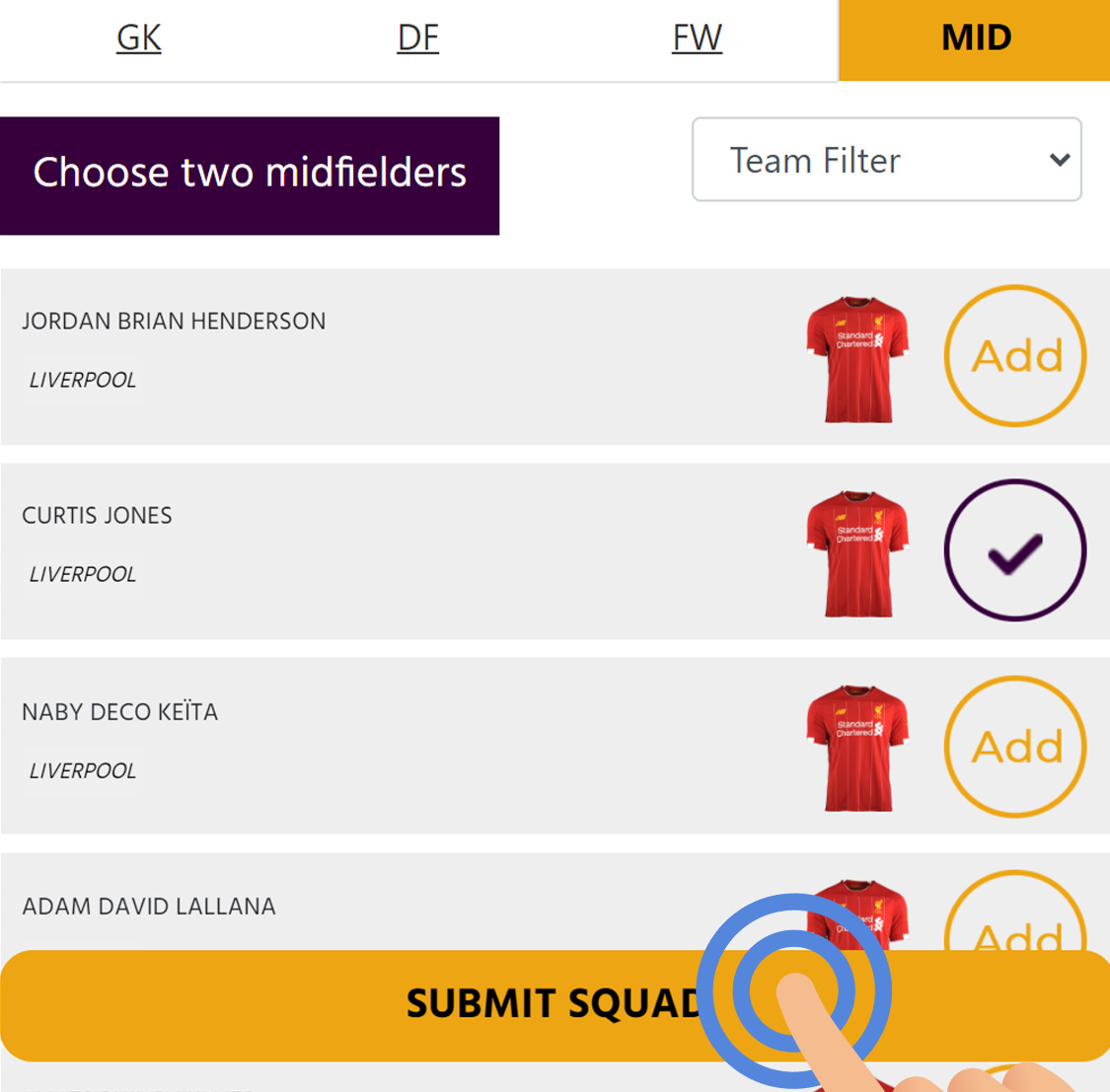1110x1092 pixels.
Task: Switch to the FW tab
Action: 697,37
